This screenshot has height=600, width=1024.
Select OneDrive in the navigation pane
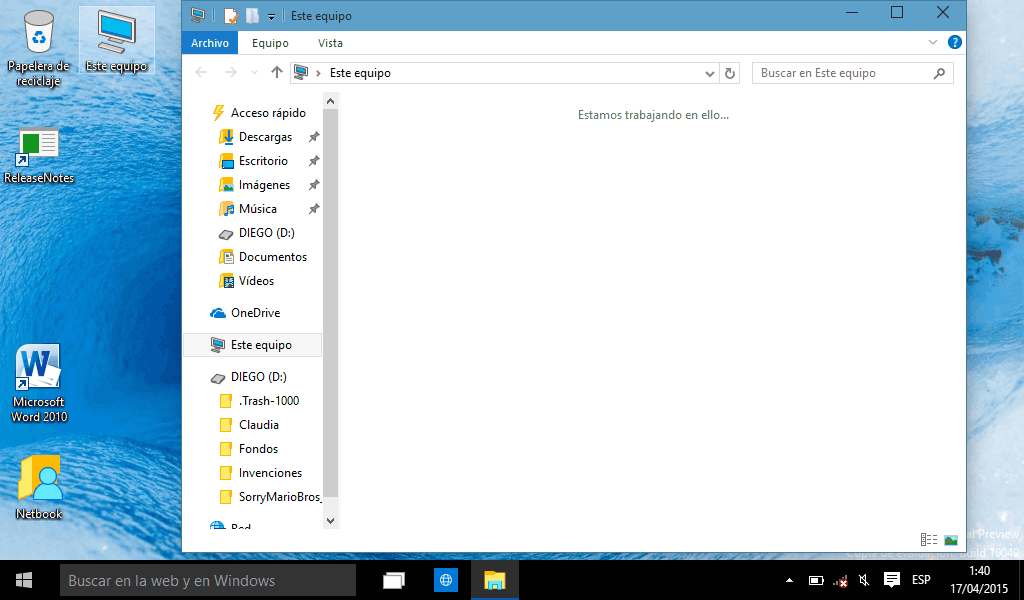pyautogui.click(x=255, y=313)
